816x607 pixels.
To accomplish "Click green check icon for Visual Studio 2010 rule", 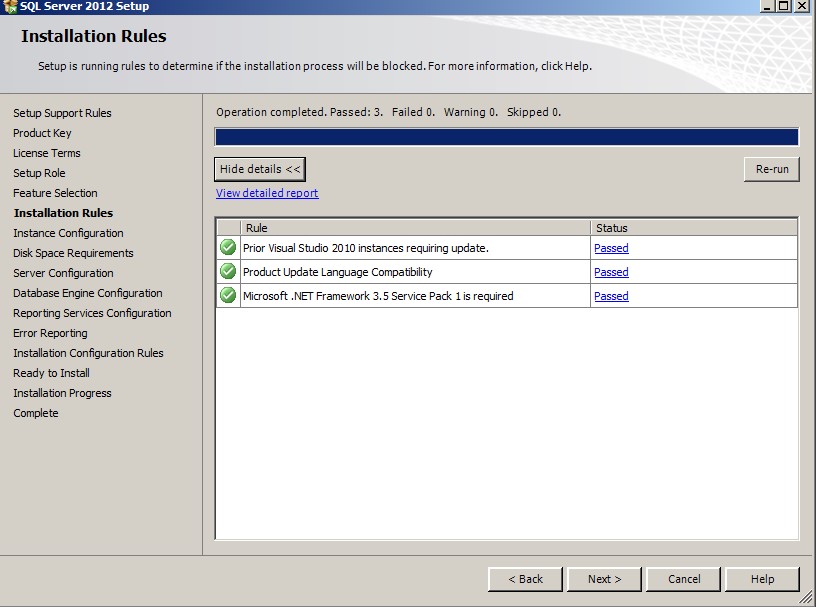I will tap(228, 247).
